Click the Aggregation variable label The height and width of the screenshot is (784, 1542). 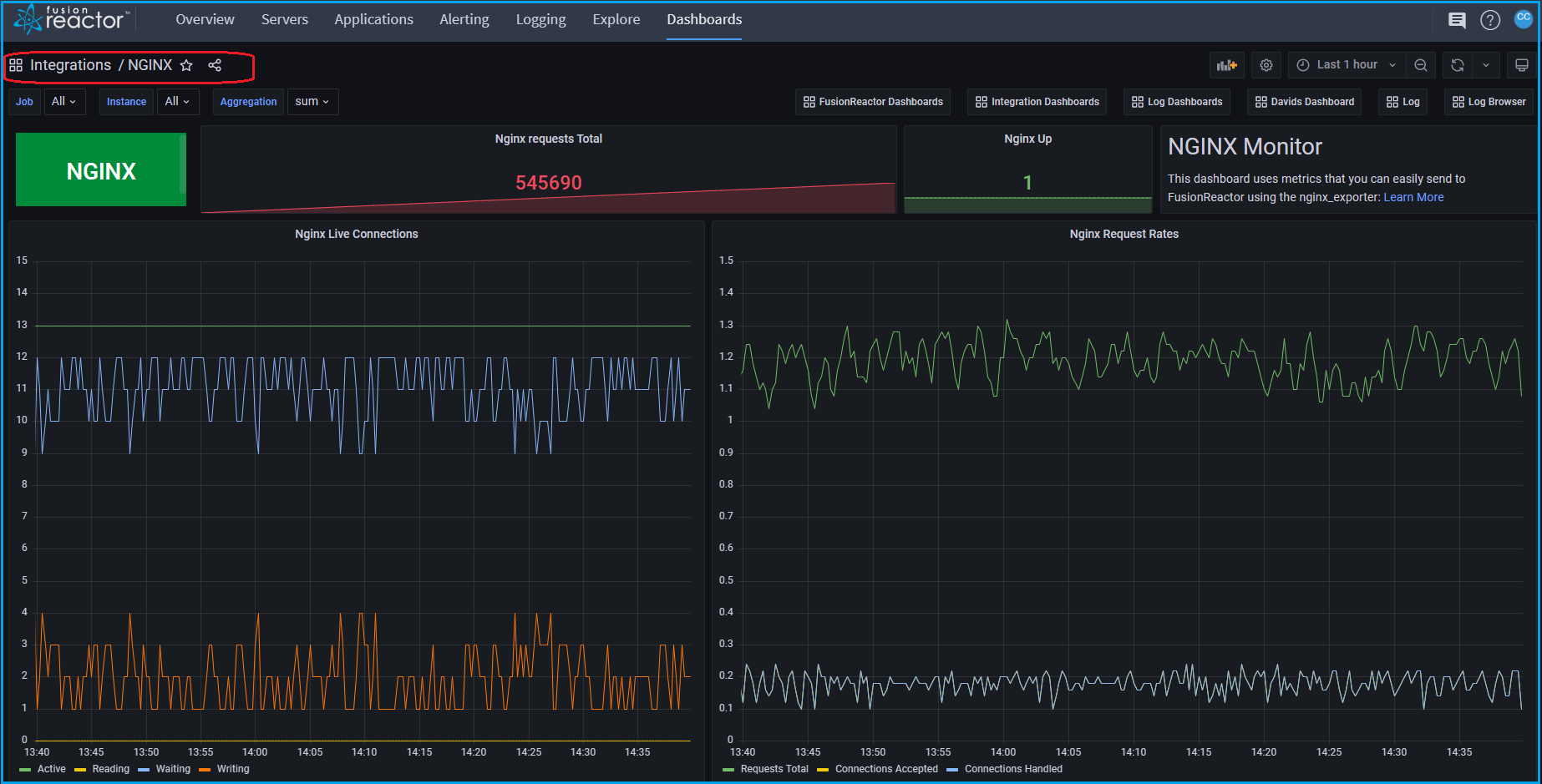(x=248, y=102)
